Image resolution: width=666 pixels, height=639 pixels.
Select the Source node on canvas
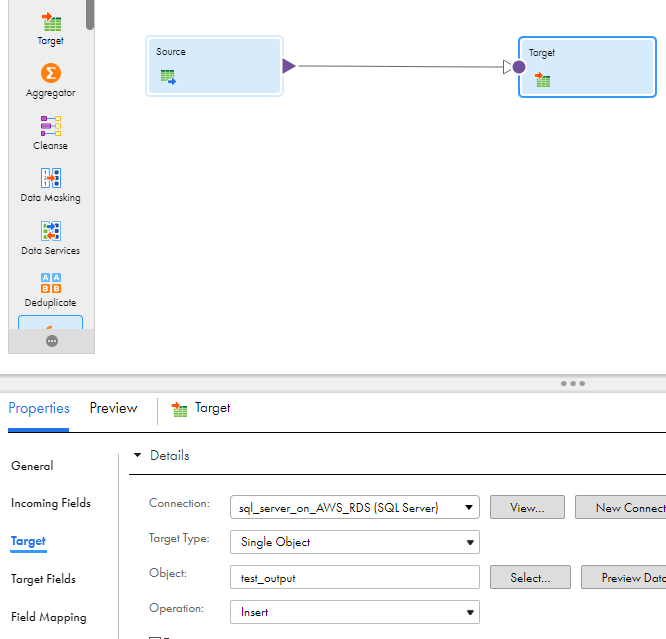[x=214, y=66]
